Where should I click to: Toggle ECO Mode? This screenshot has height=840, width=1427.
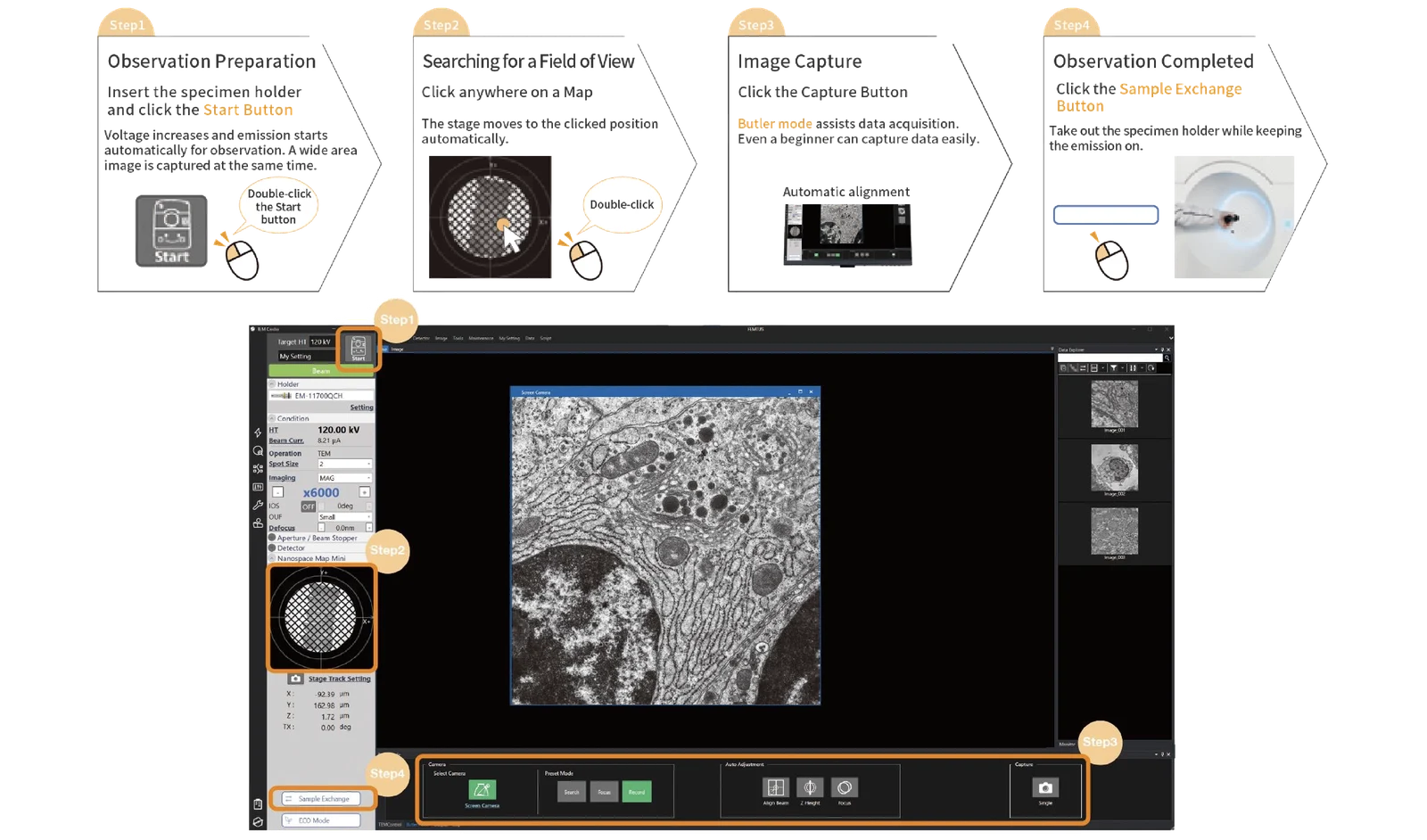coord(321,820)
